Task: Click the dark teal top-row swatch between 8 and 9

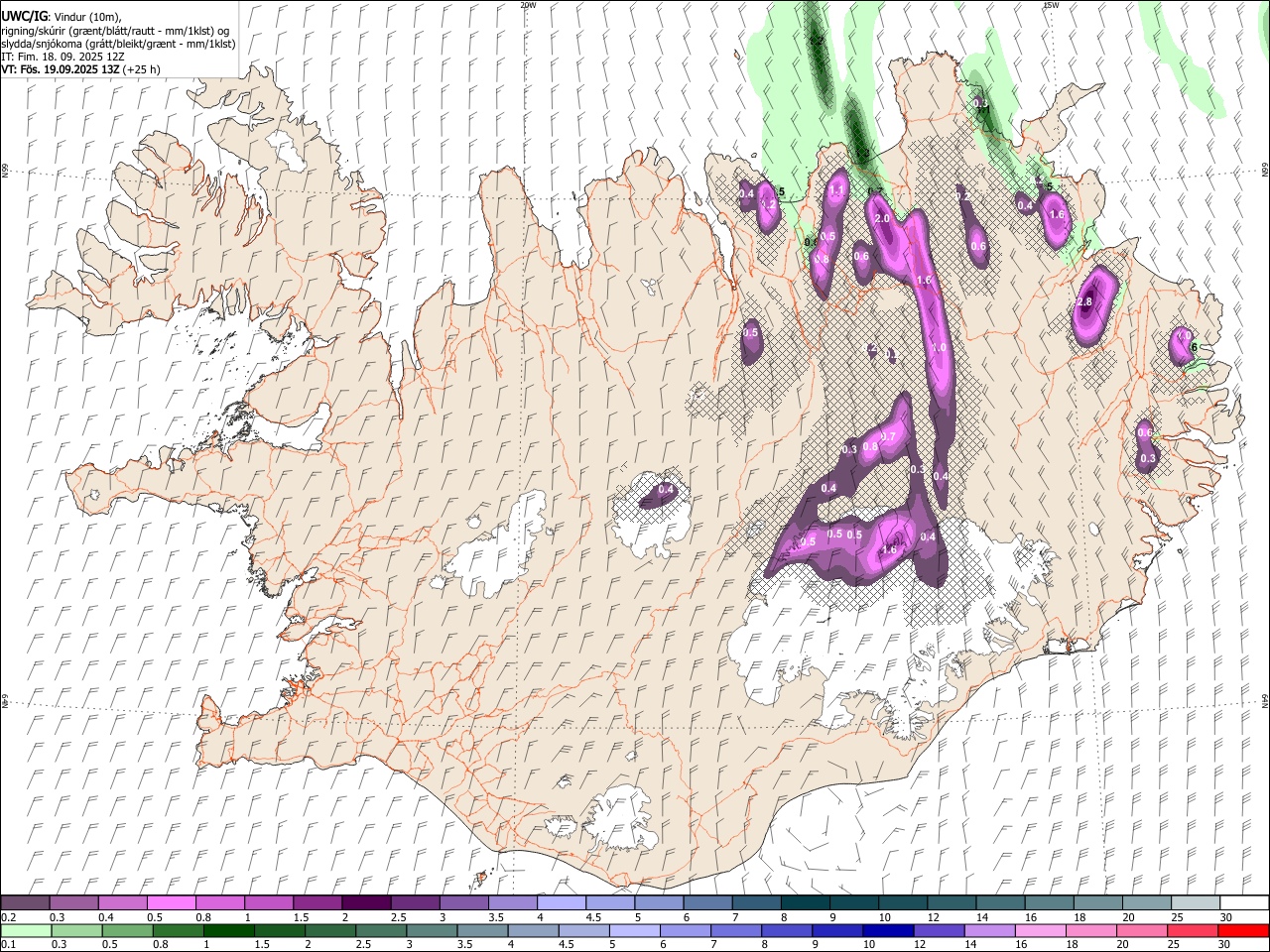Action: (x=805, y=903)
